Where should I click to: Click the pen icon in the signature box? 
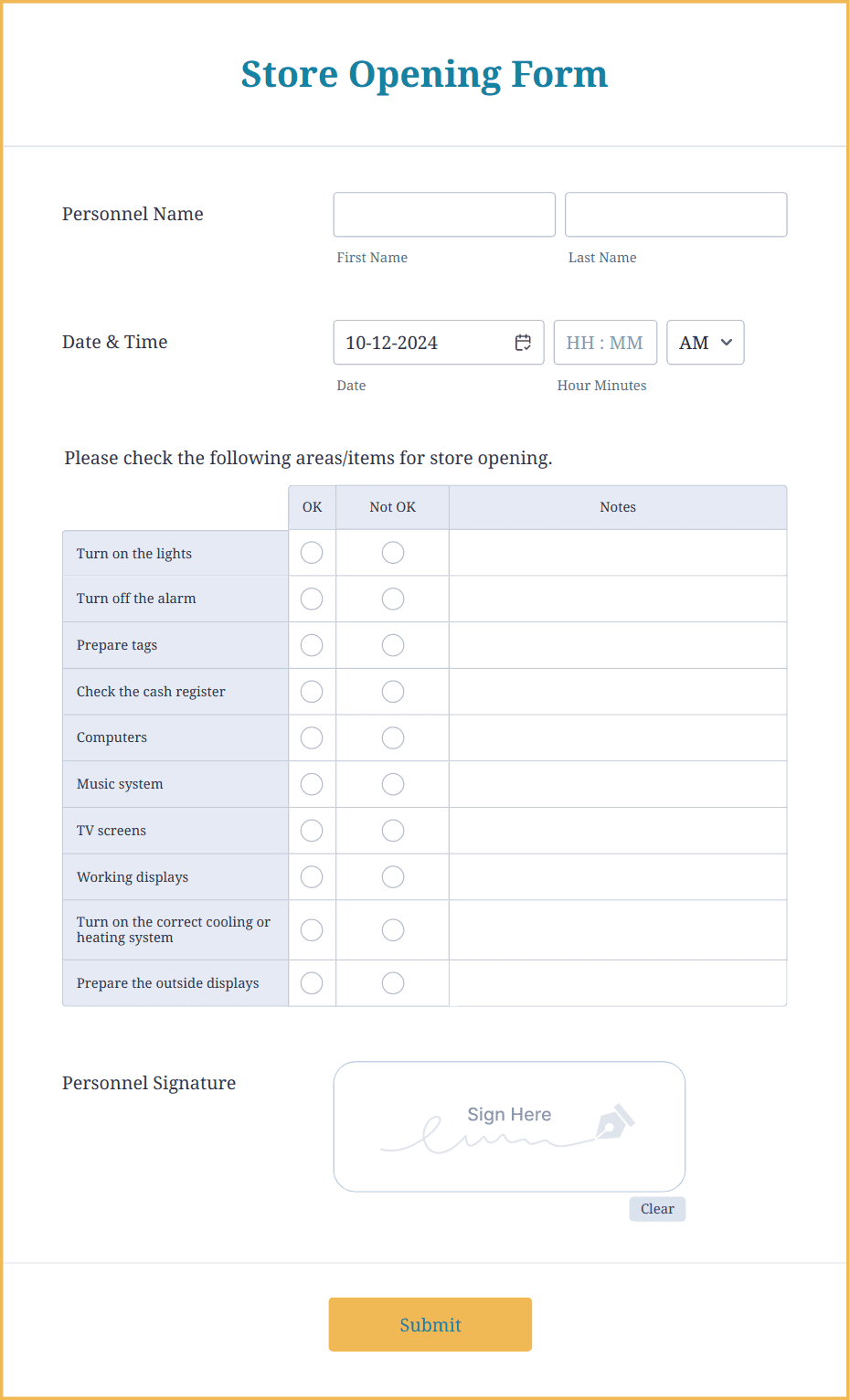click(x=615, y=1120)
